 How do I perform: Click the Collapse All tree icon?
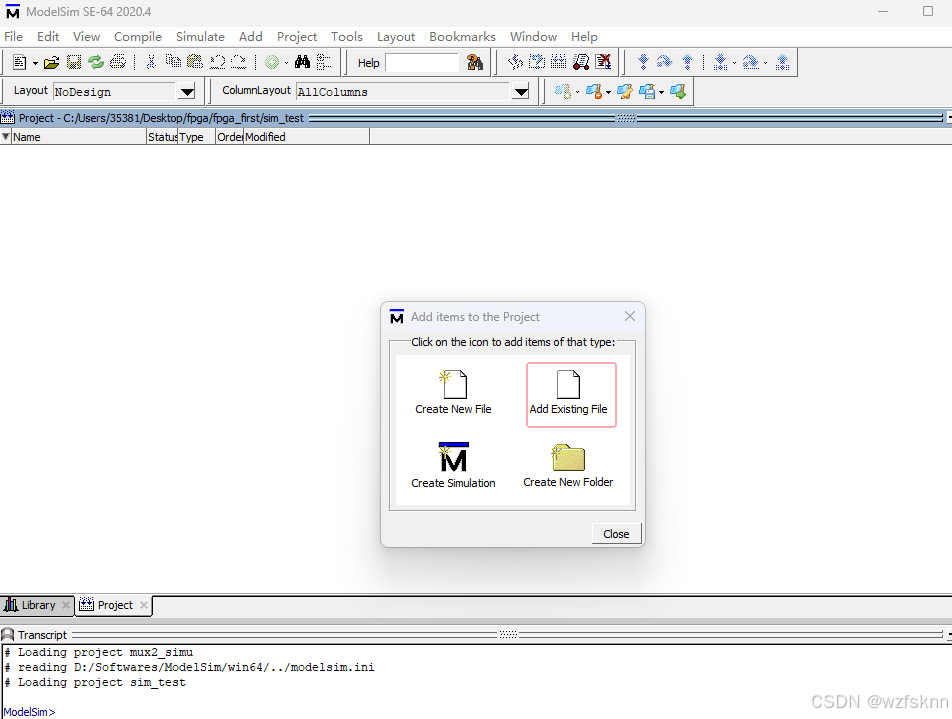click(324, 62)
